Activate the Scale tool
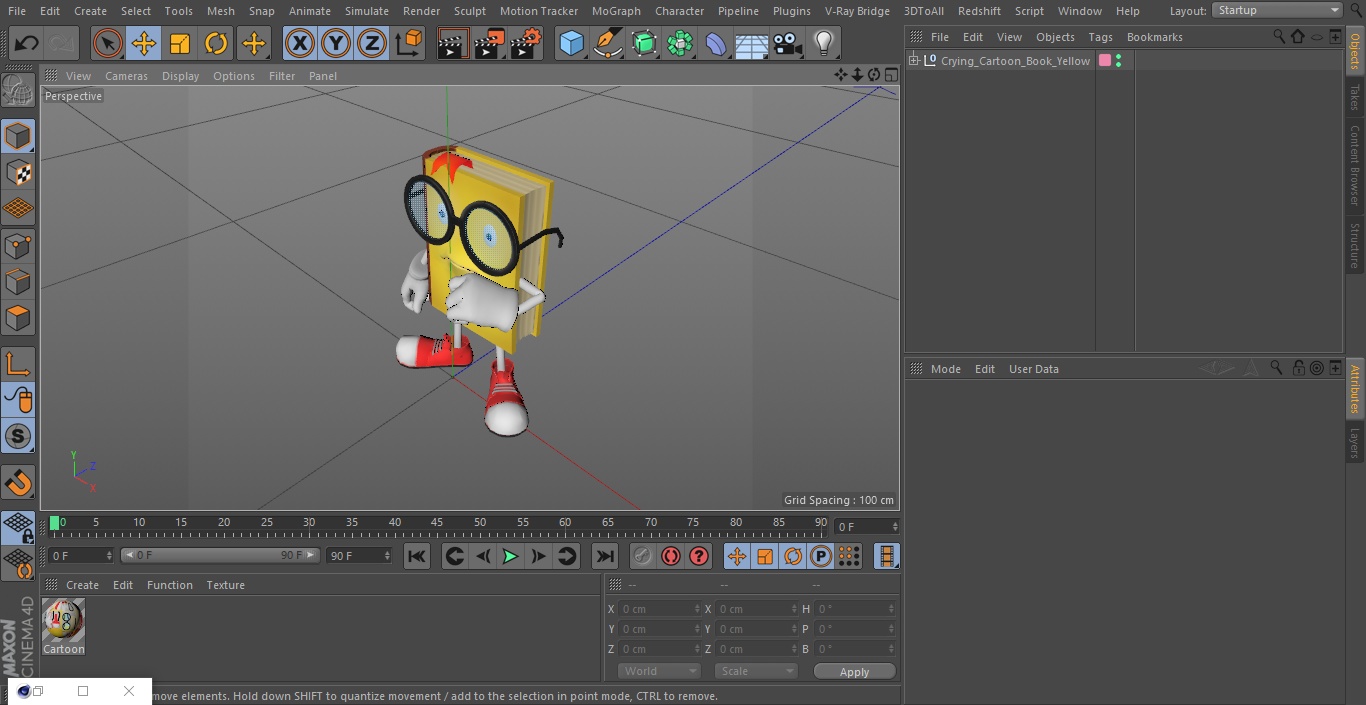 pyautogui.click(x=180, y=43)
